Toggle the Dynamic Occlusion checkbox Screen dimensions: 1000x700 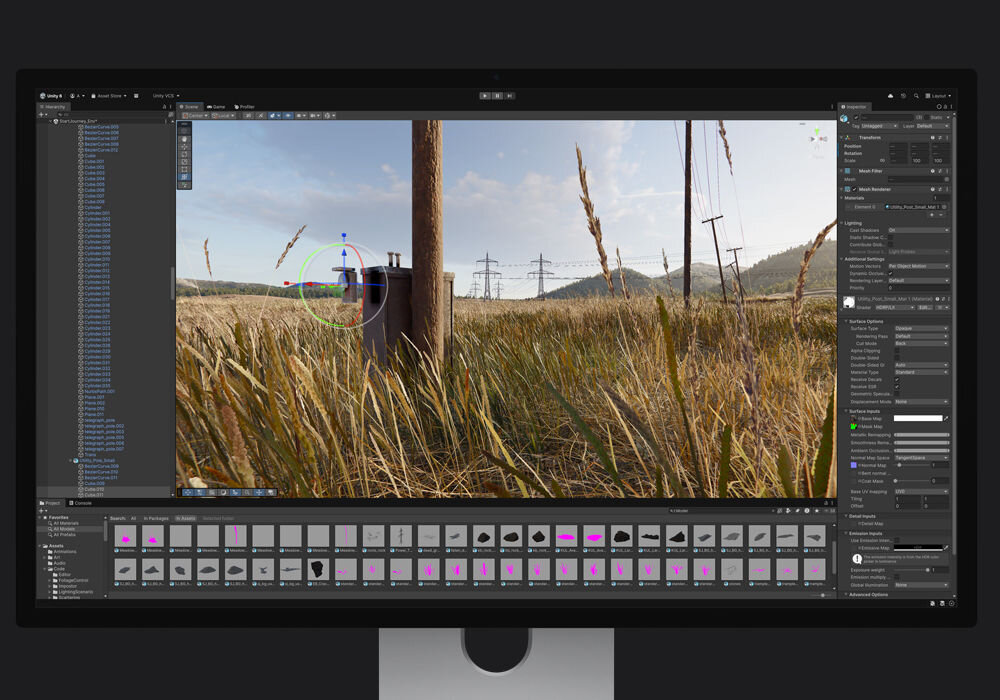point(891,274)
